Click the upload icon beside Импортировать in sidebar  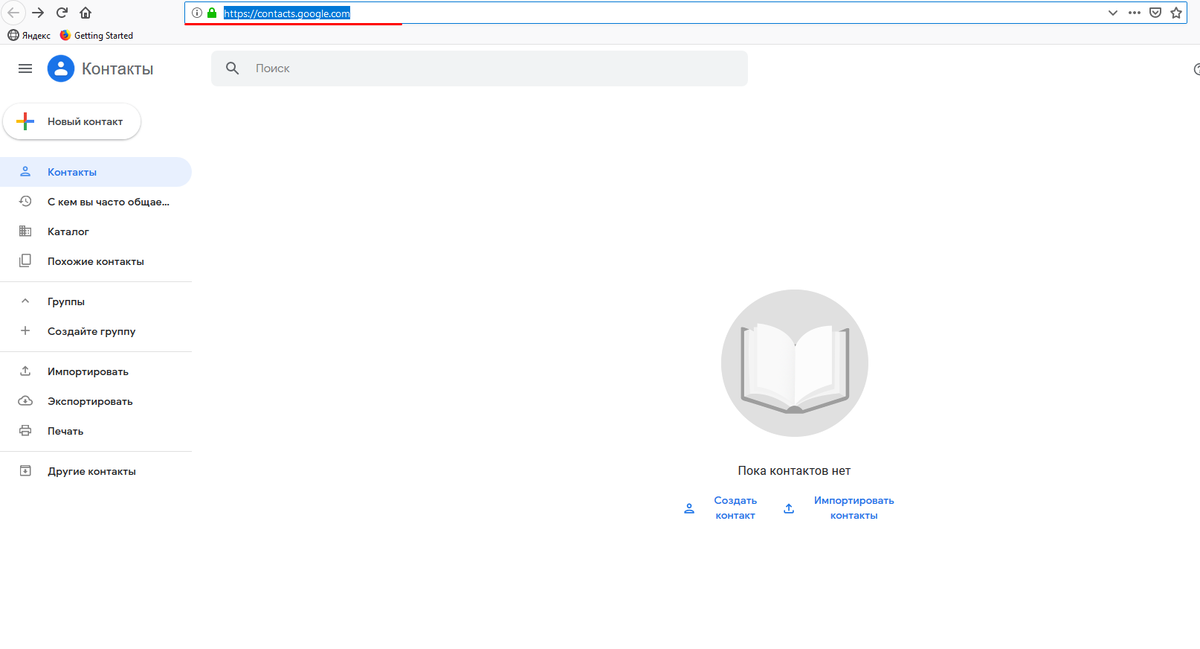pos(26,371)
